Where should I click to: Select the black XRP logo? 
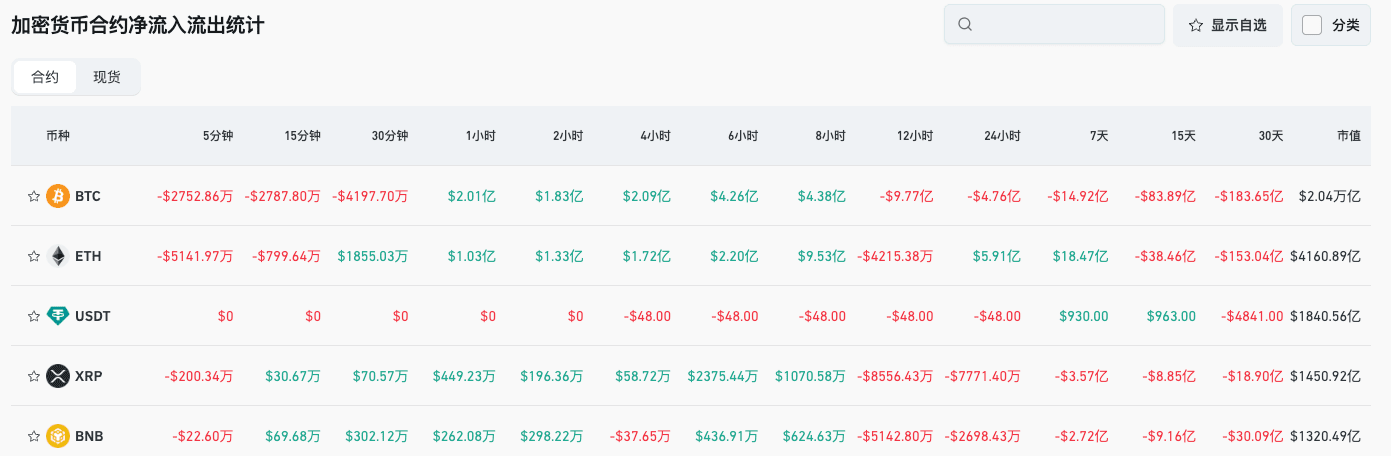pos(58,376)
